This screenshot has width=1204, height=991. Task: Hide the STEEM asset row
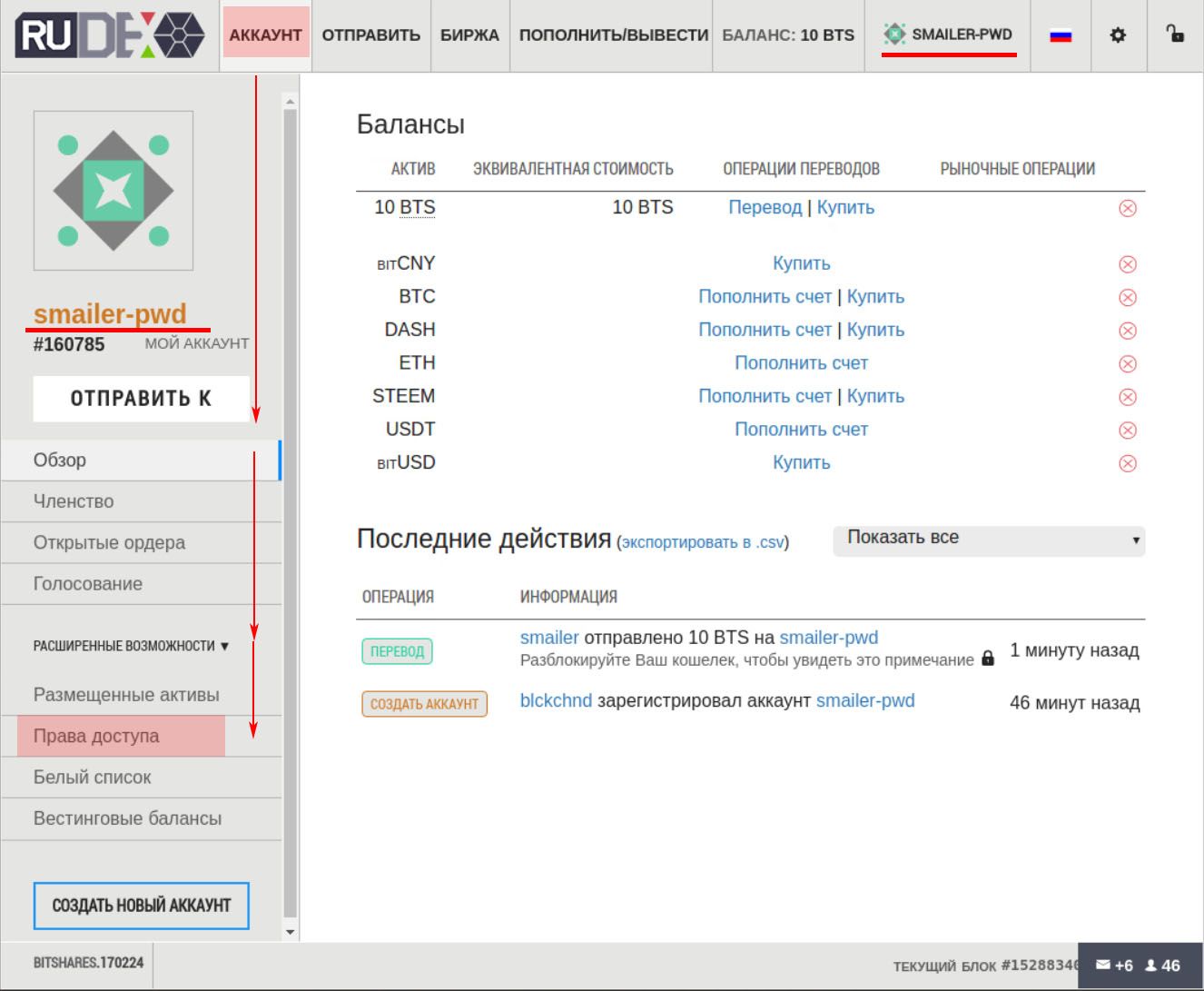[1128, 397]
